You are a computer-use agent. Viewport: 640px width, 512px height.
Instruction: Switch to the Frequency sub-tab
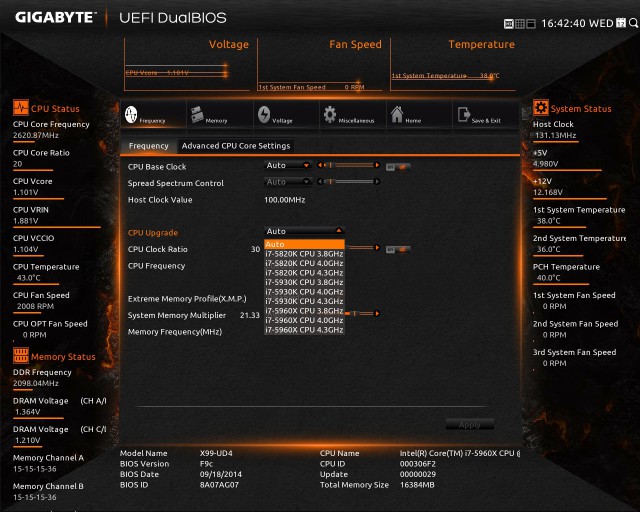pyautogui.click(x=149, y=146)
